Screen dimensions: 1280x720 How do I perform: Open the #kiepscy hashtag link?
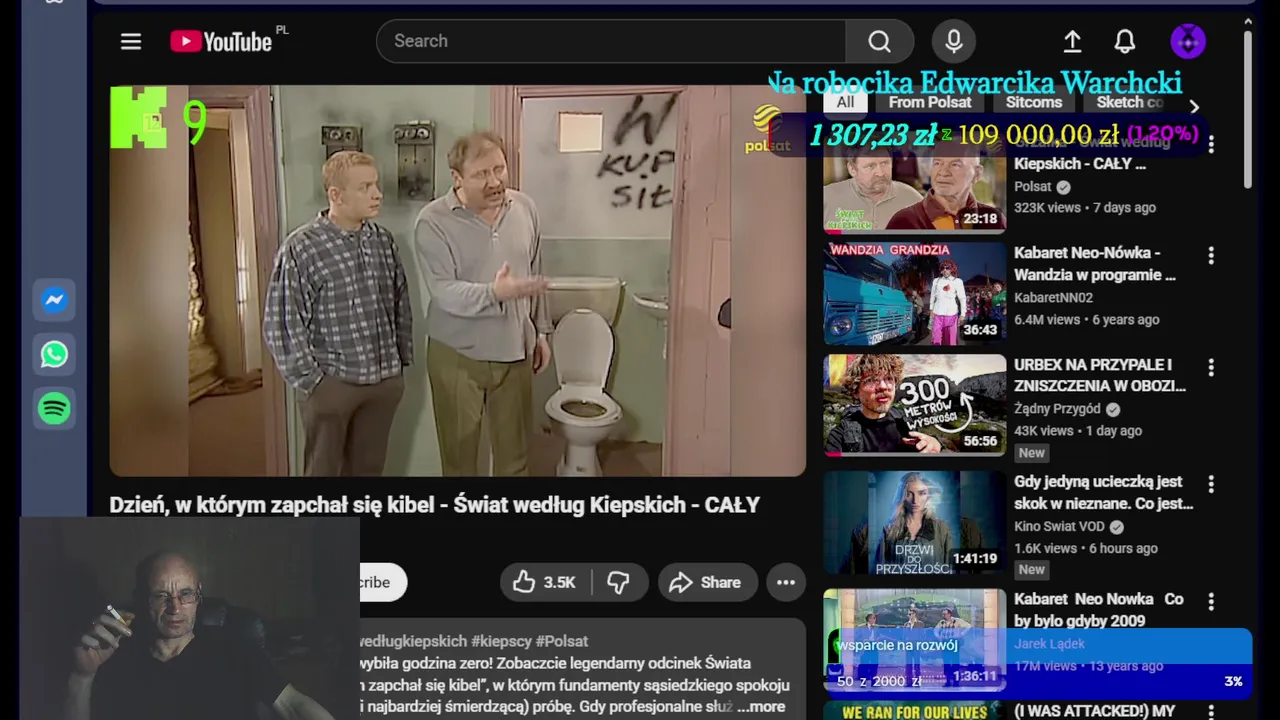click(x=501, y=641)
